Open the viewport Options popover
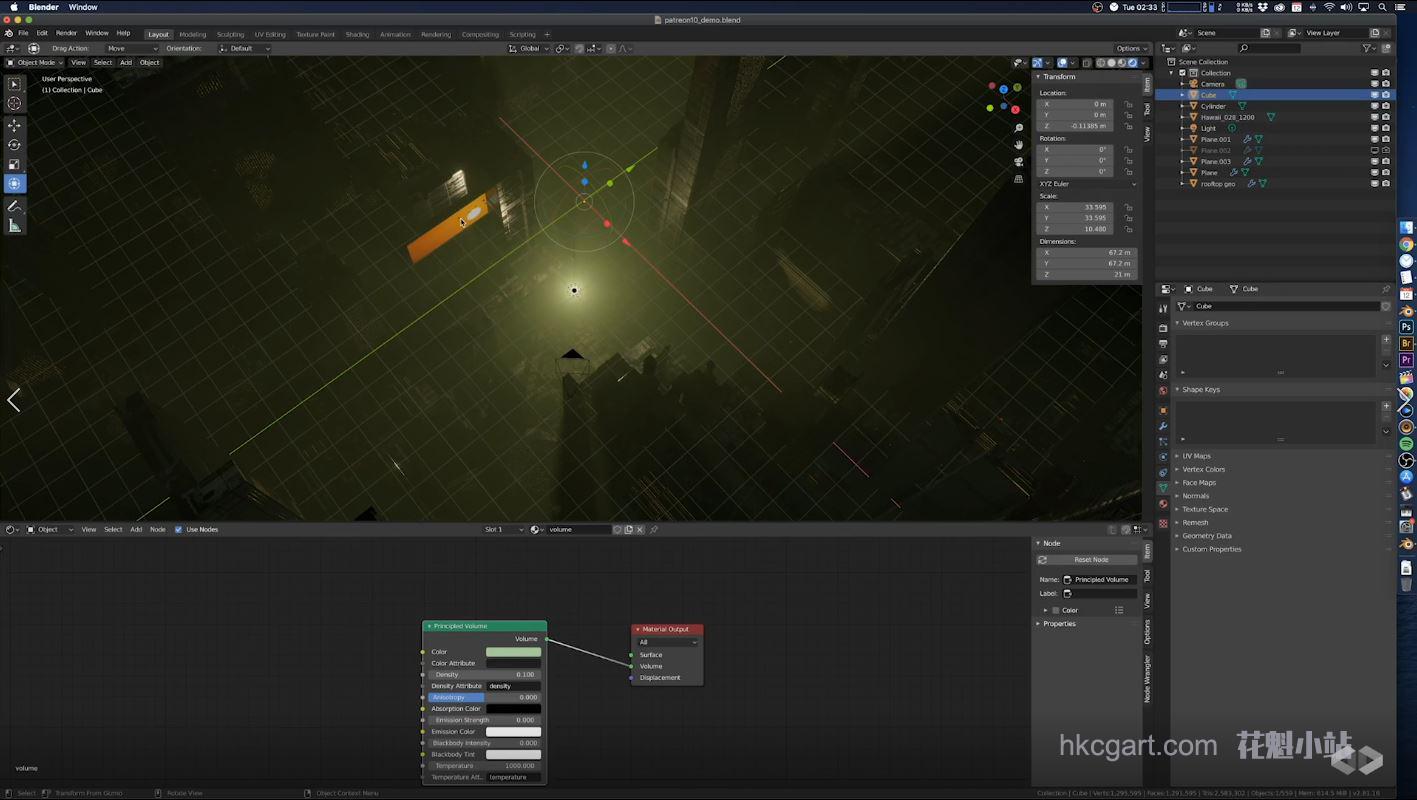 tap(1132, 48)
